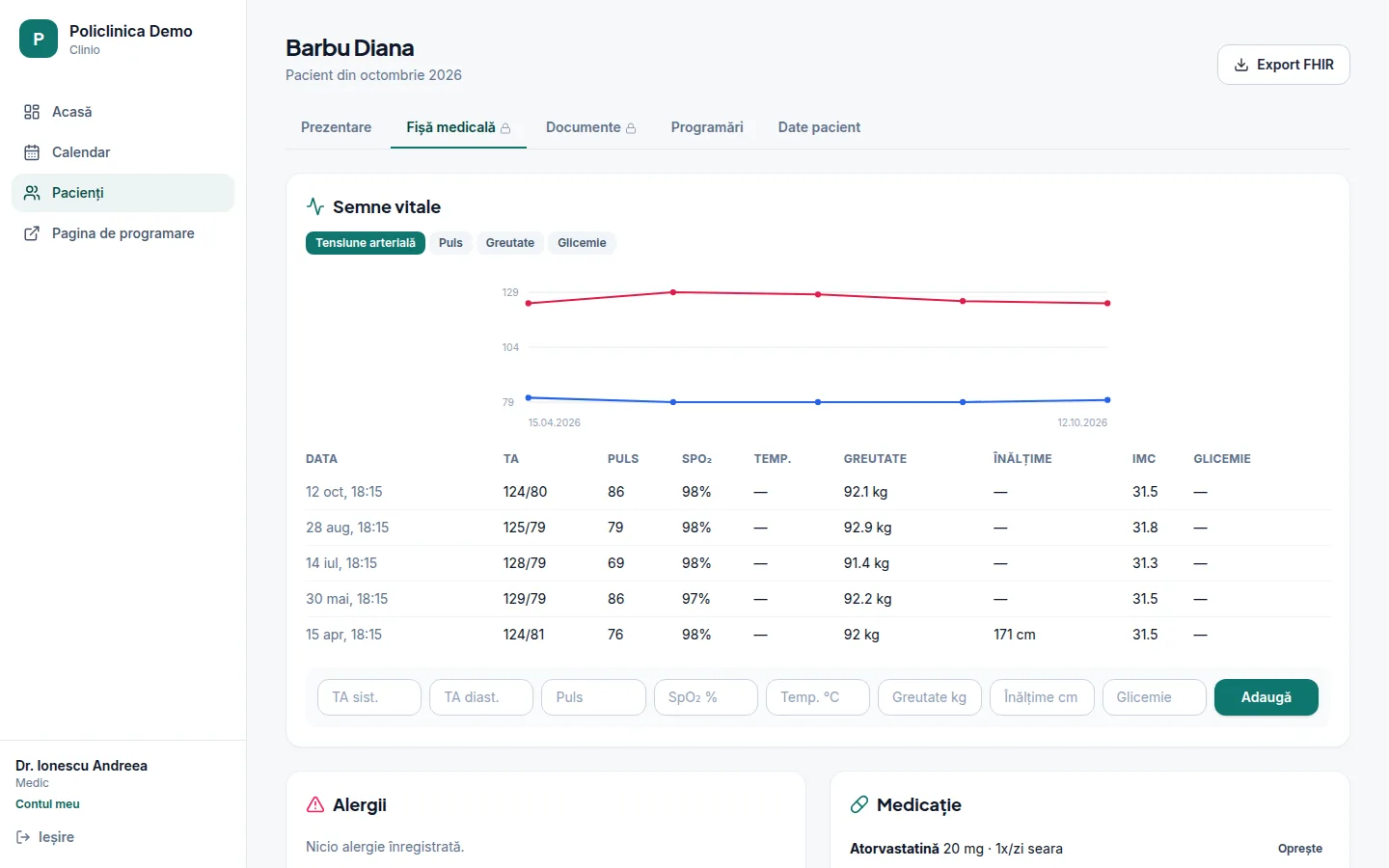Screen dimensions: 1389x868
Task: Focus the Greutate kg input field
Action: point(930,697)
